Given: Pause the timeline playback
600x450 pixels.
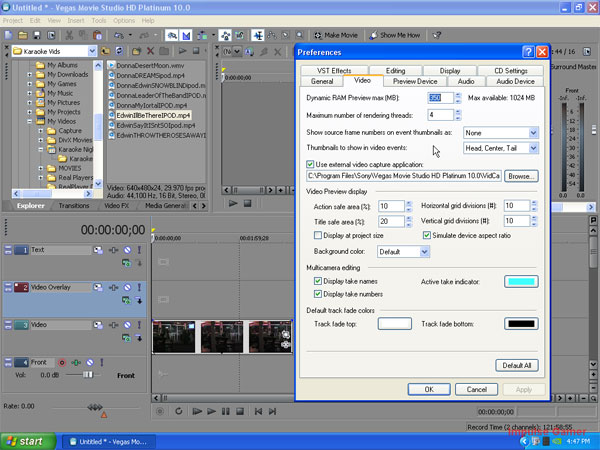Looking at the screenshot, I should (x=226, y=411).
